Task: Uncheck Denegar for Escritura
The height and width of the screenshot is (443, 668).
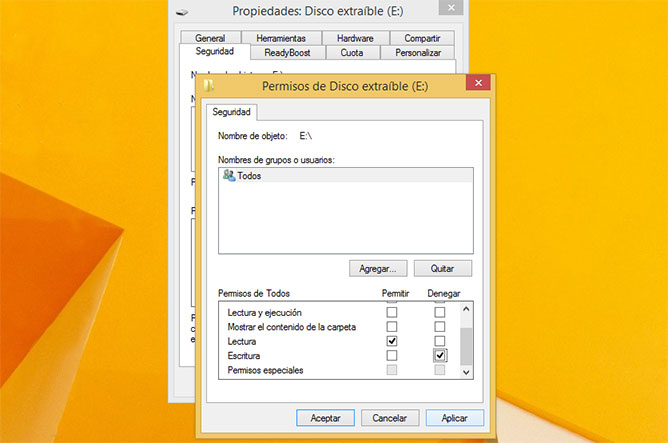Action: coord(440,355)
